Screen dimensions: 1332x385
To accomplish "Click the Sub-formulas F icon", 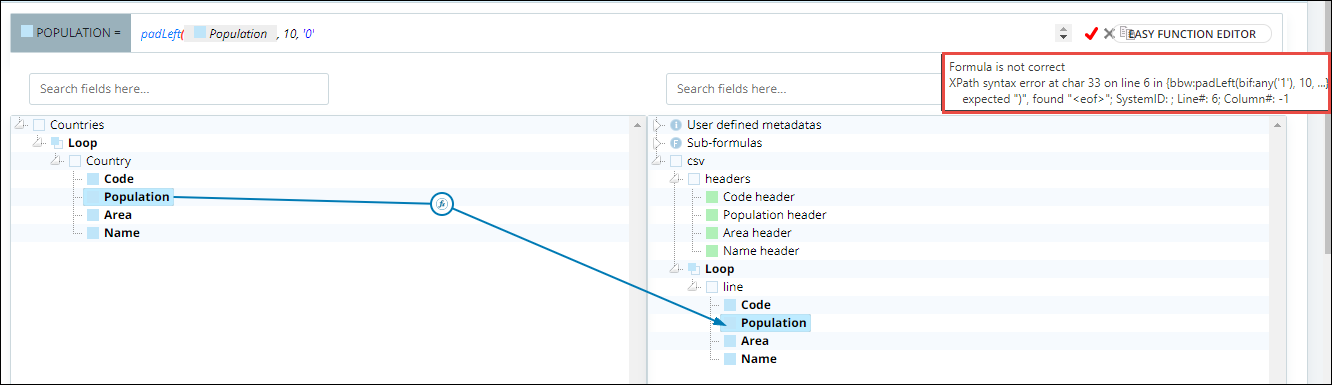I will [x=675, y=143].
